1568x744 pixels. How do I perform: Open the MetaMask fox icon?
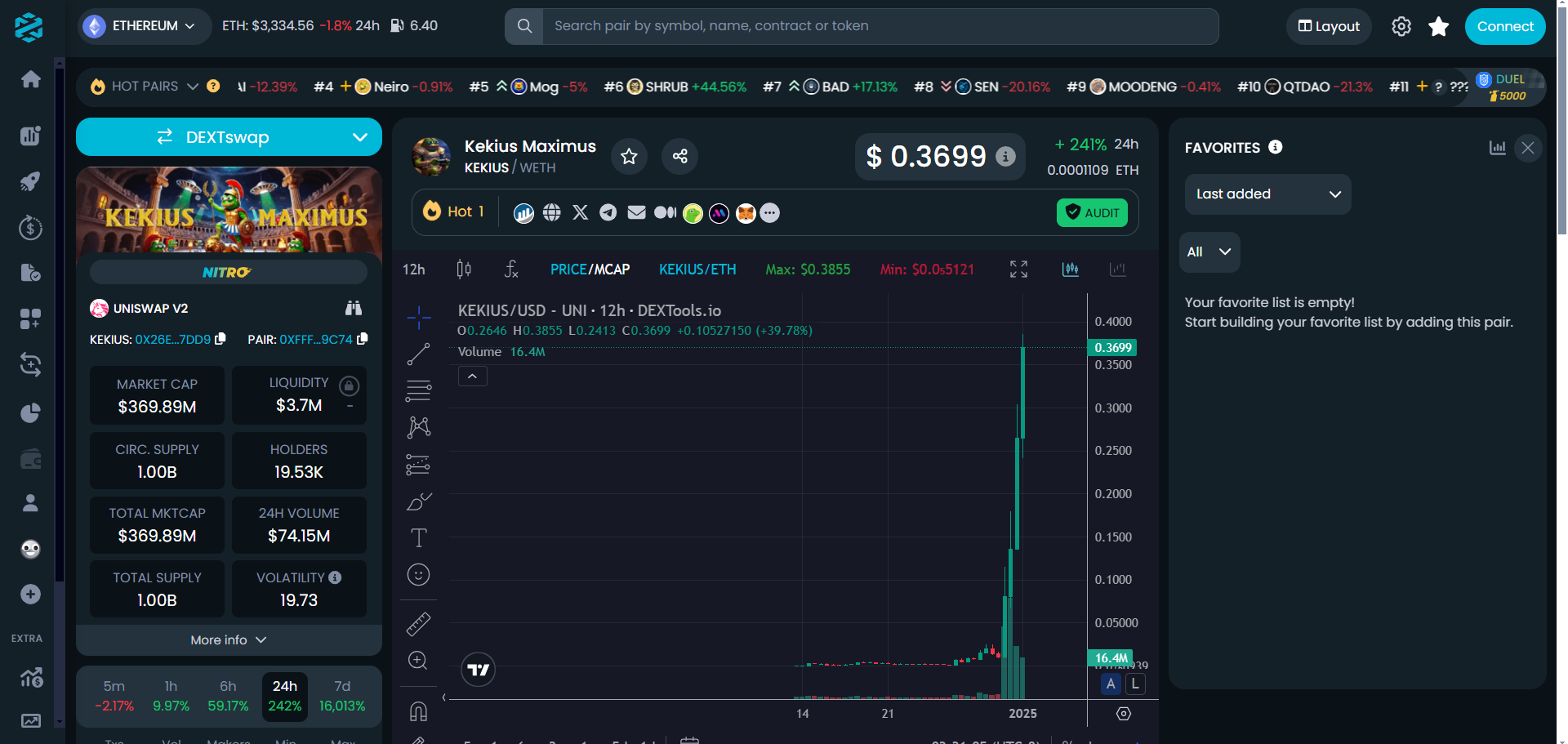(746, 213)
